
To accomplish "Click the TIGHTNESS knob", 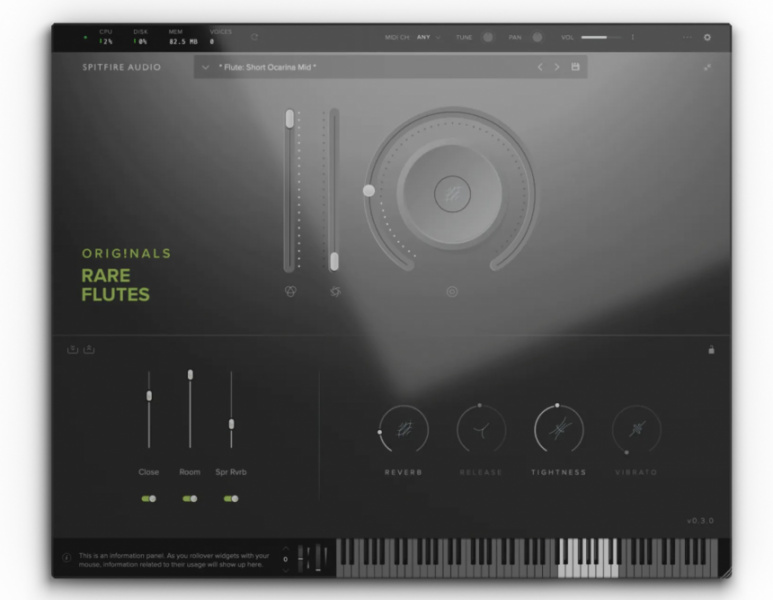I will [x=559, y=429].
